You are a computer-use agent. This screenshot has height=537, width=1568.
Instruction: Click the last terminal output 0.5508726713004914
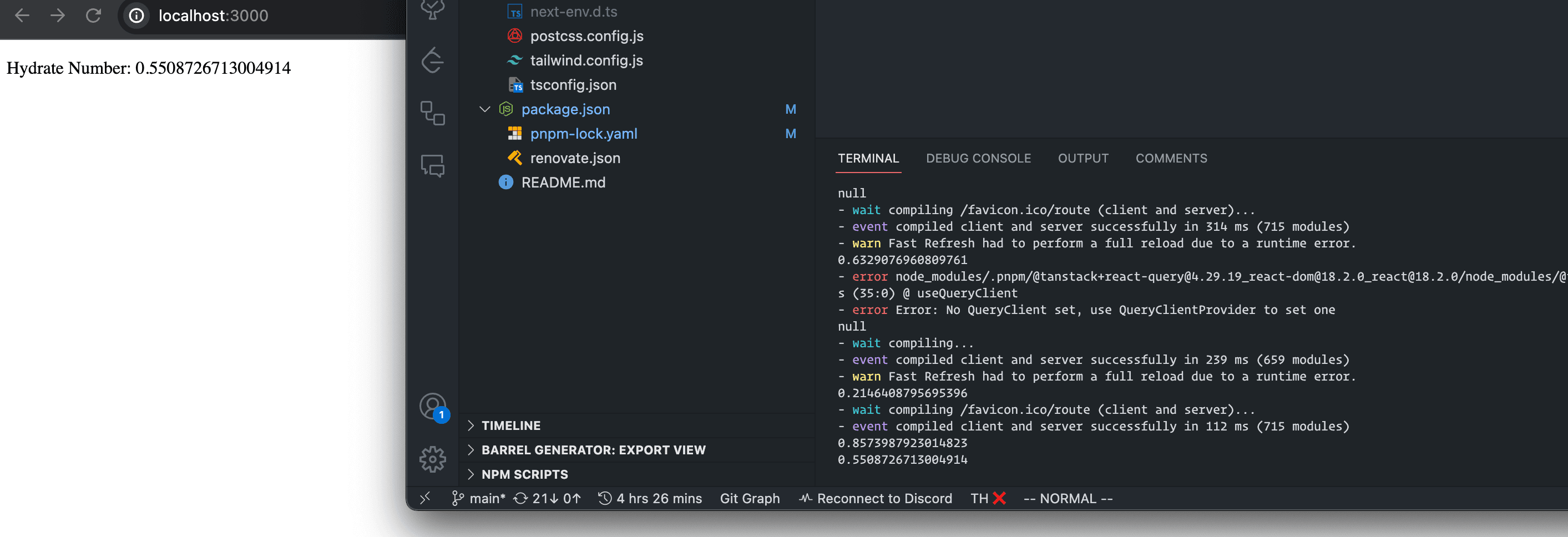(903, 459)
